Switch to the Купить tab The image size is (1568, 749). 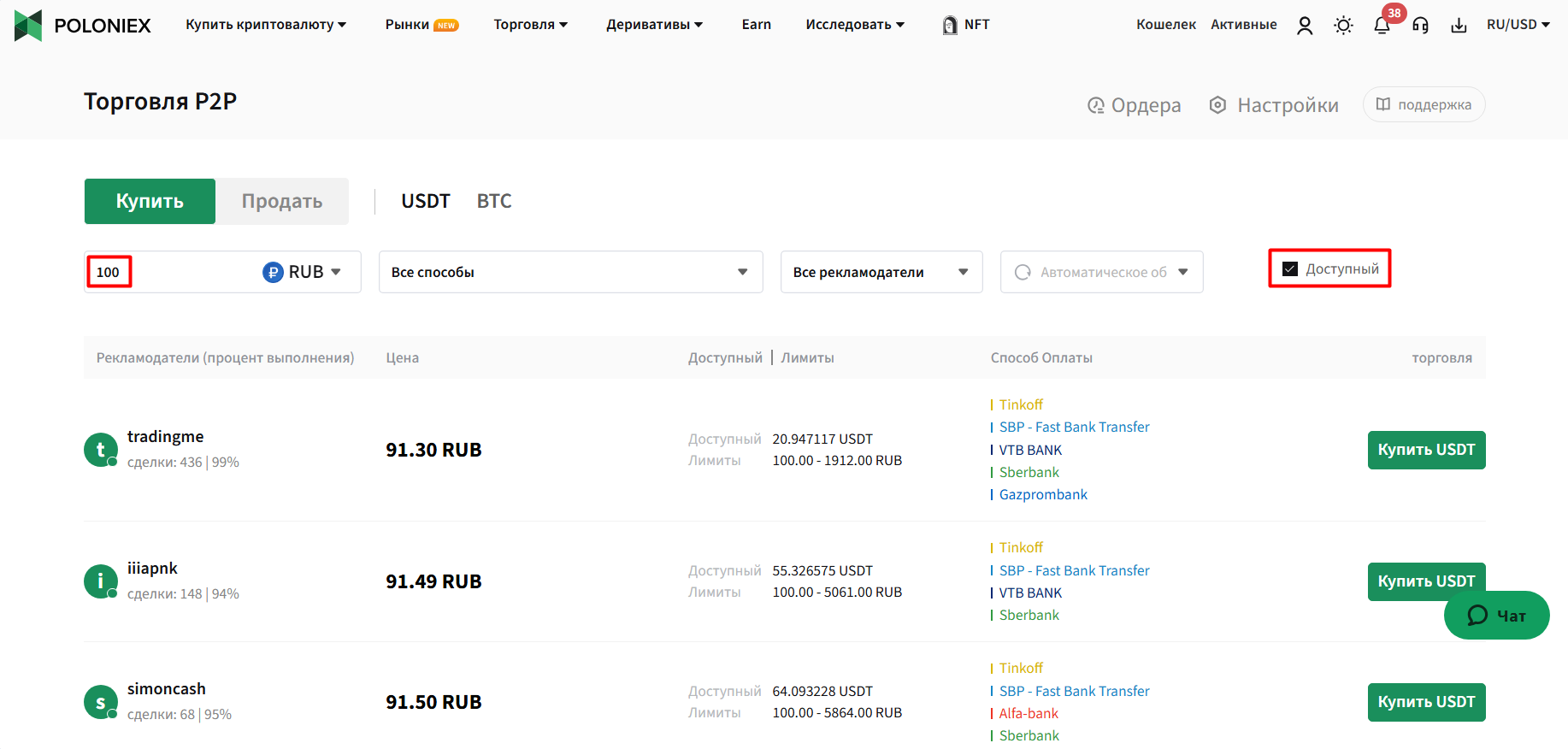pyautogui.click(x=150, y=201)
